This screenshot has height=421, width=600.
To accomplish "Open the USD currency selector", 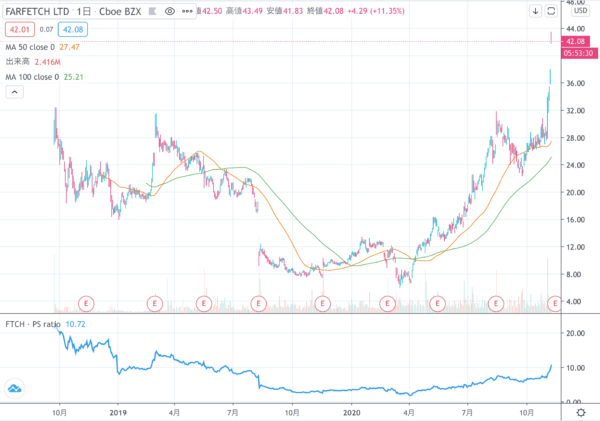I will (580, 11).
